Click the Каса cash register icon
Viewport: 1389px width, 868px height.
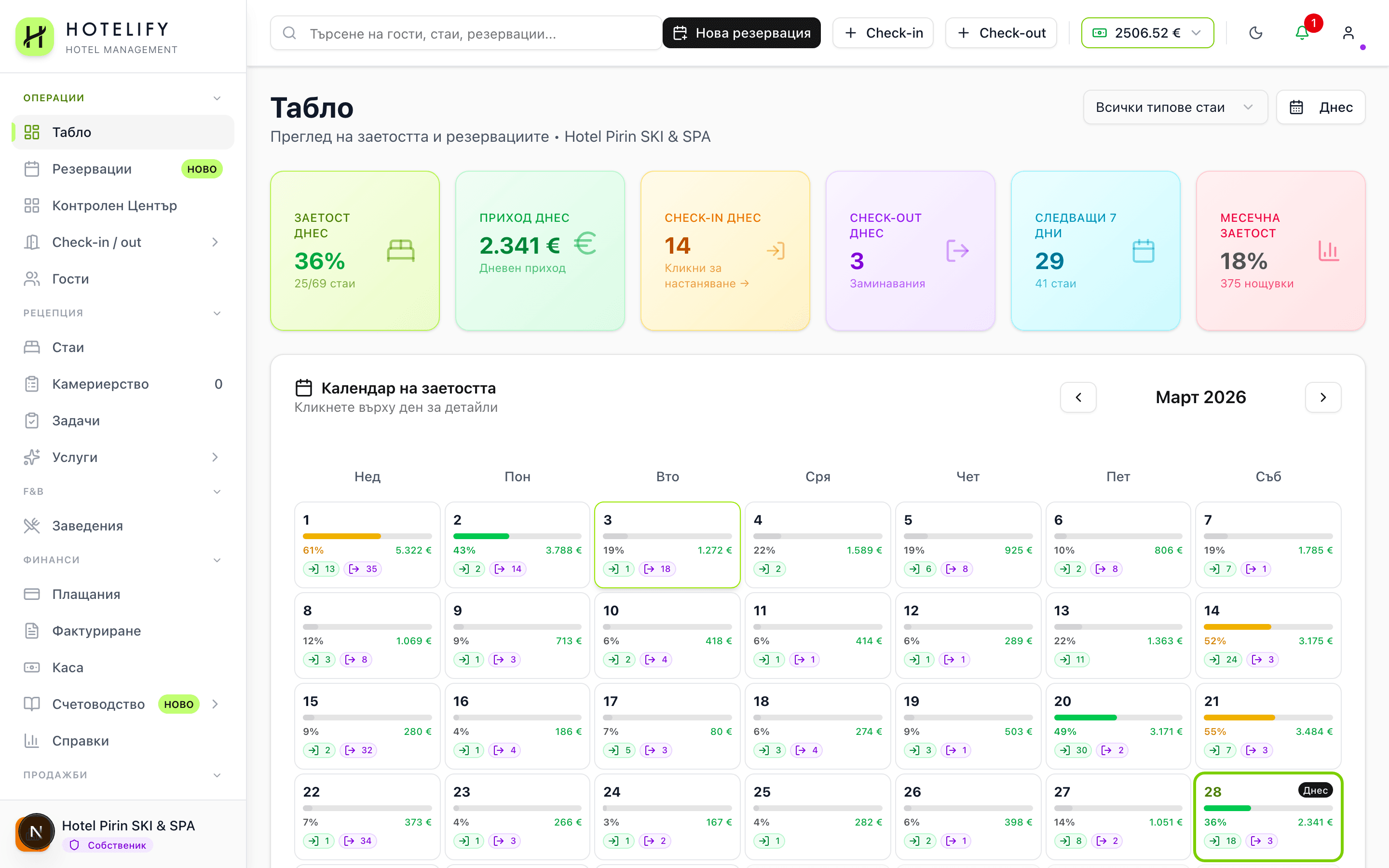click(32, 667)
